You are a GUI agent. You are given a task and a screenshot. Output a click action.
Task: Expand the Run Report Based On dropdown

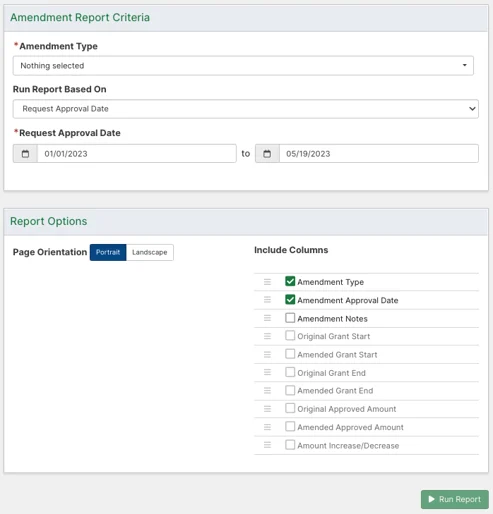tap(246, 109)
